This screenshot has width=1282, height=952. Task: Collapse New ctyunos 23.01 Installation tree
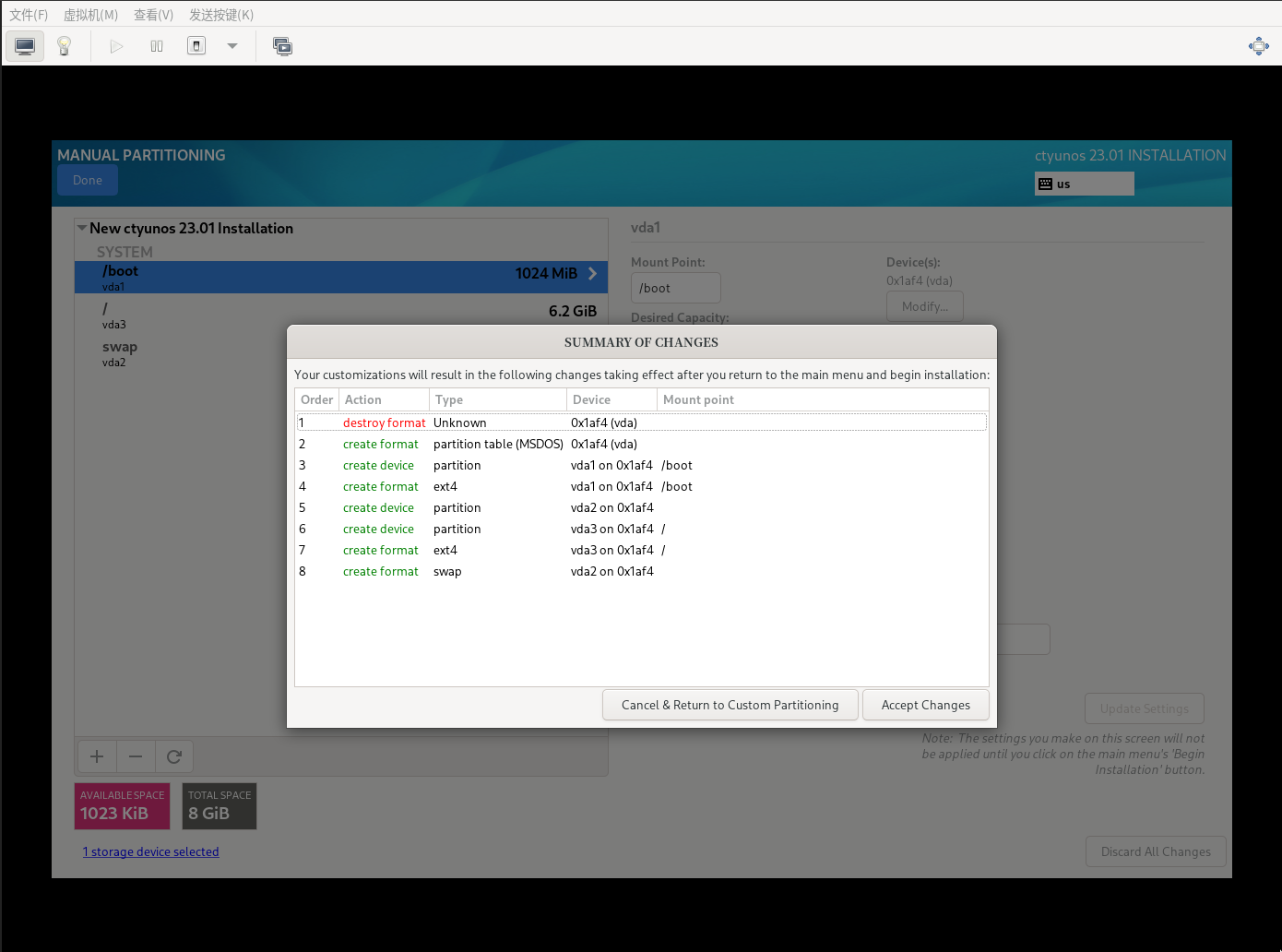82,228
